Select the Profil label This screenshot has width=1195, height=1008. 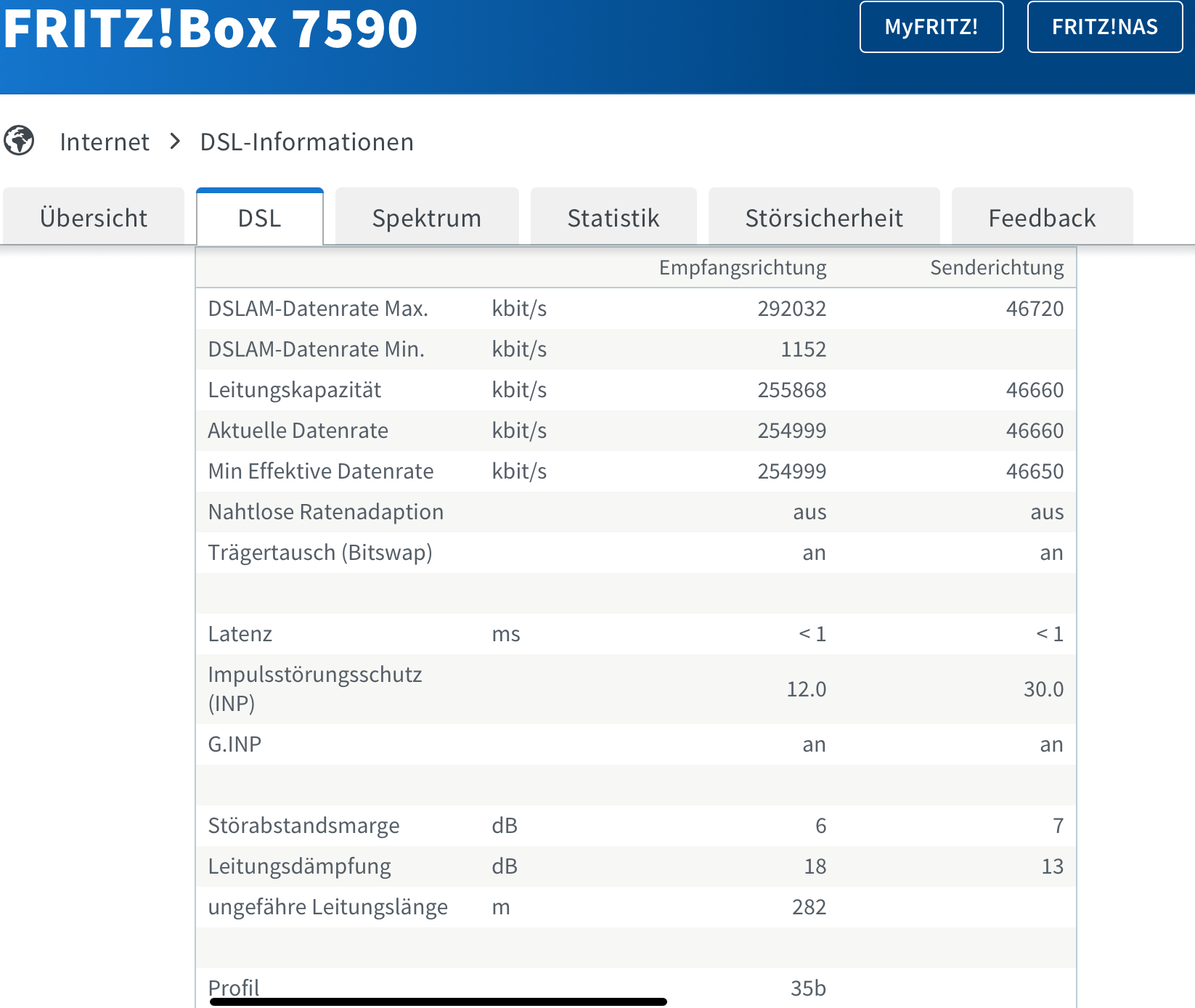(x=234, y=988)
